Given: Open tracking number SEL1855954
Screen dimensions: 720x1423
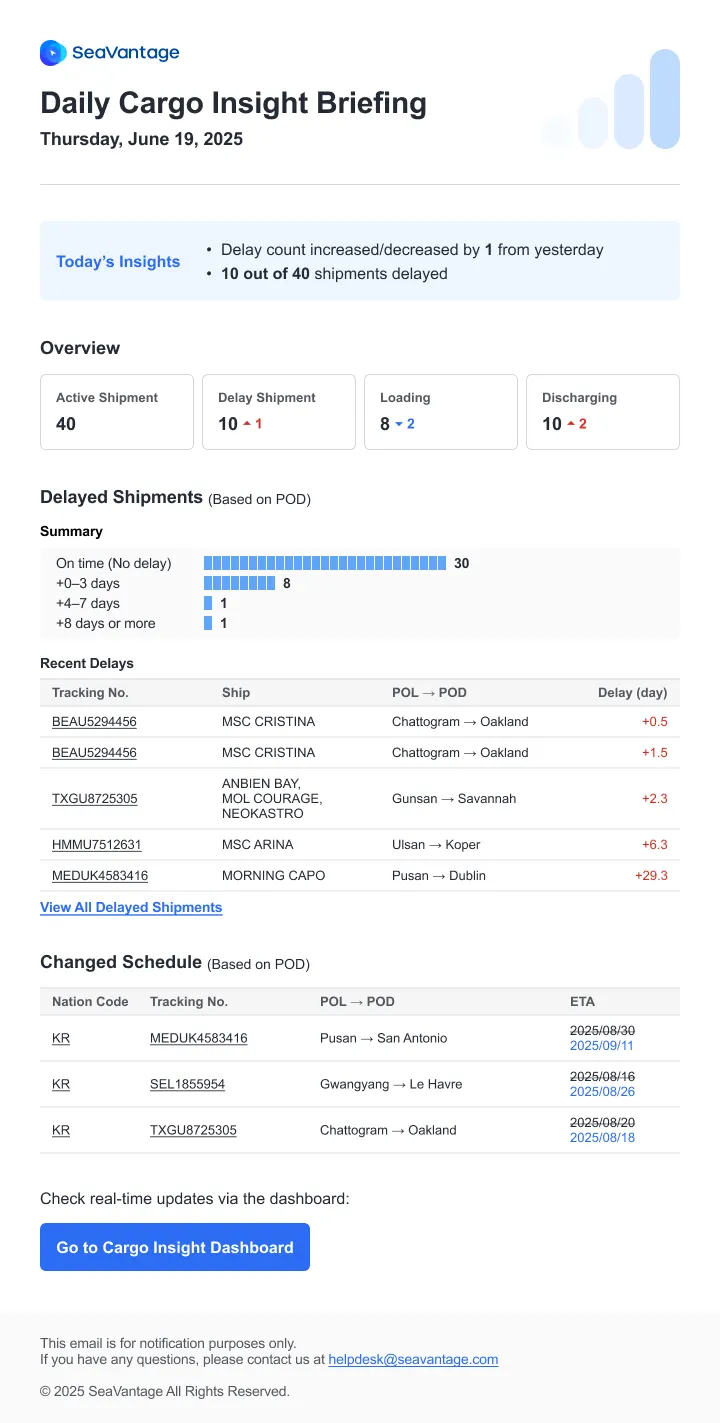Looking at the screenshot, I should click(187, 1084).
